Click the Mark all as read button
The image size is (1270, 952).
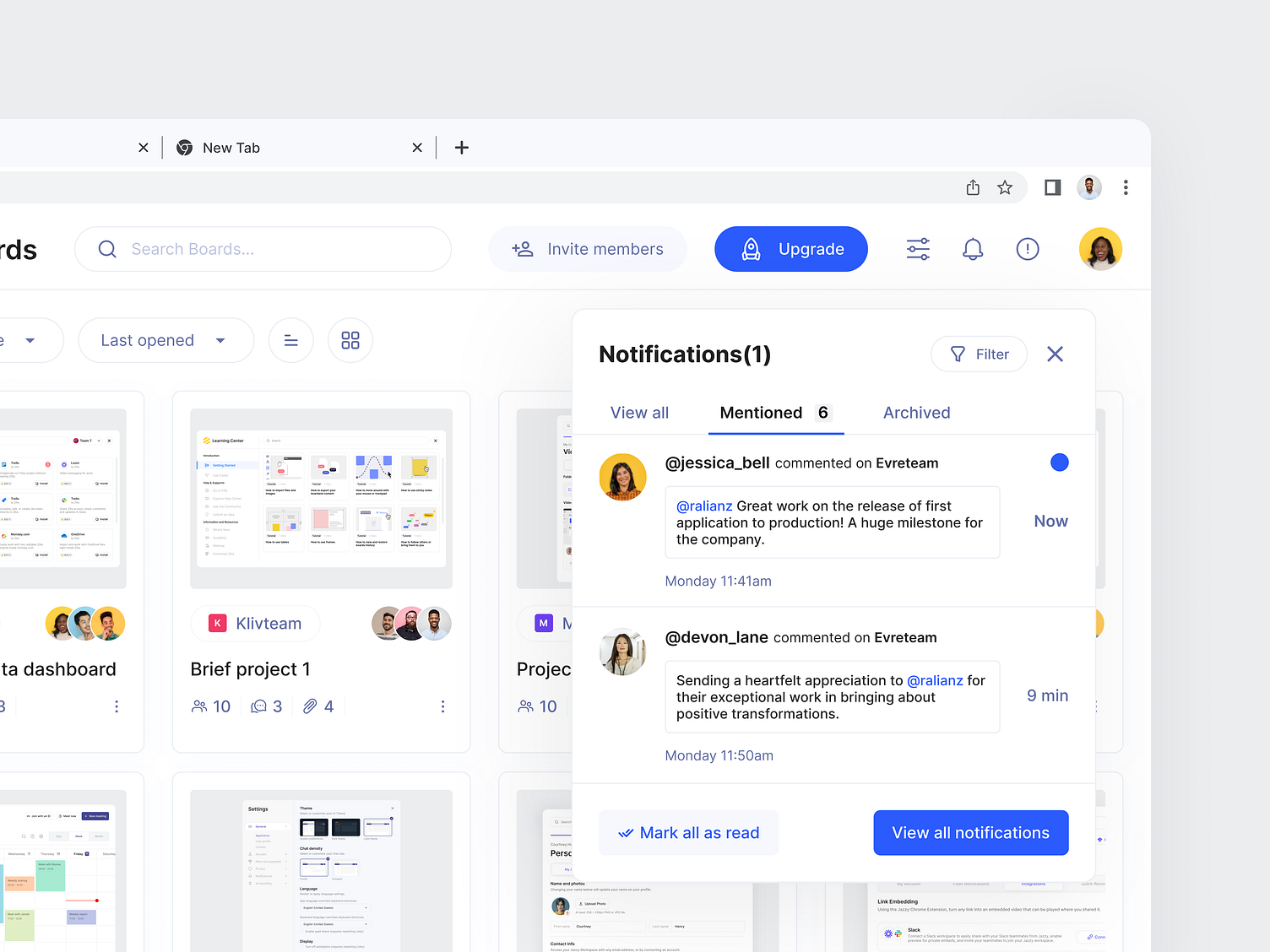[688, 832]
